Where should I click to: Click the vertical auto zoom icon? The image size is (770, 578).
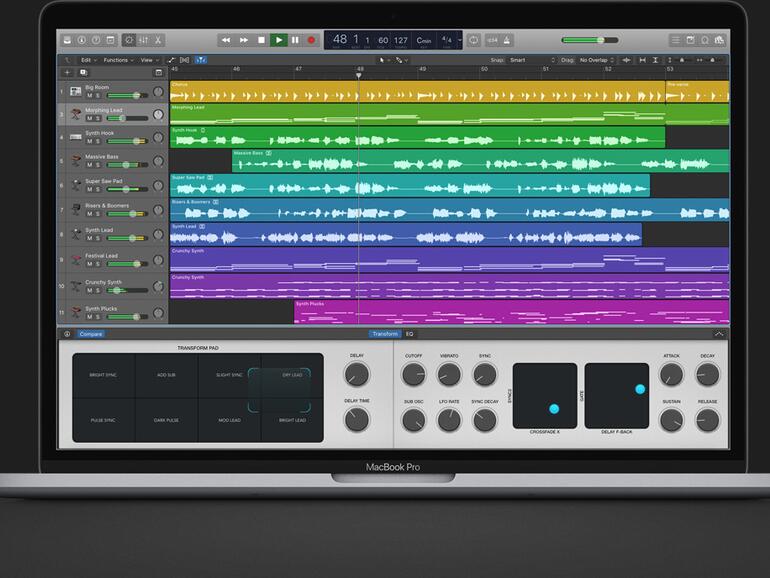[x=655, y=60]
